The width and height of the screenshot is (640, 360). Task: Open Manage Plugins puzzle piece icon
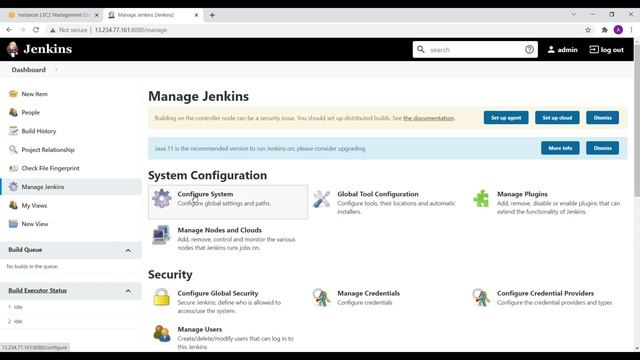pos(481,199)
